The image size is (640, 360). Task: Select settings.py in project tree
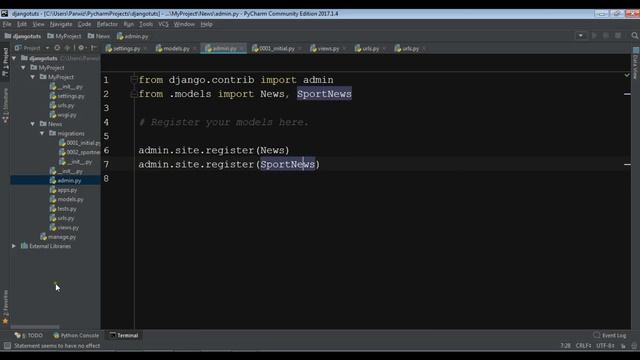[x=67, y=96]
